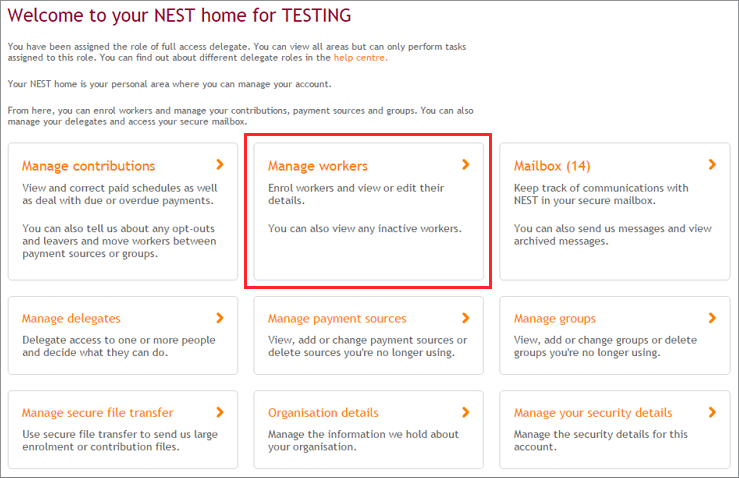Open Manage payment sources heading
Screen dimensions: 739x478
pos(337,319)
